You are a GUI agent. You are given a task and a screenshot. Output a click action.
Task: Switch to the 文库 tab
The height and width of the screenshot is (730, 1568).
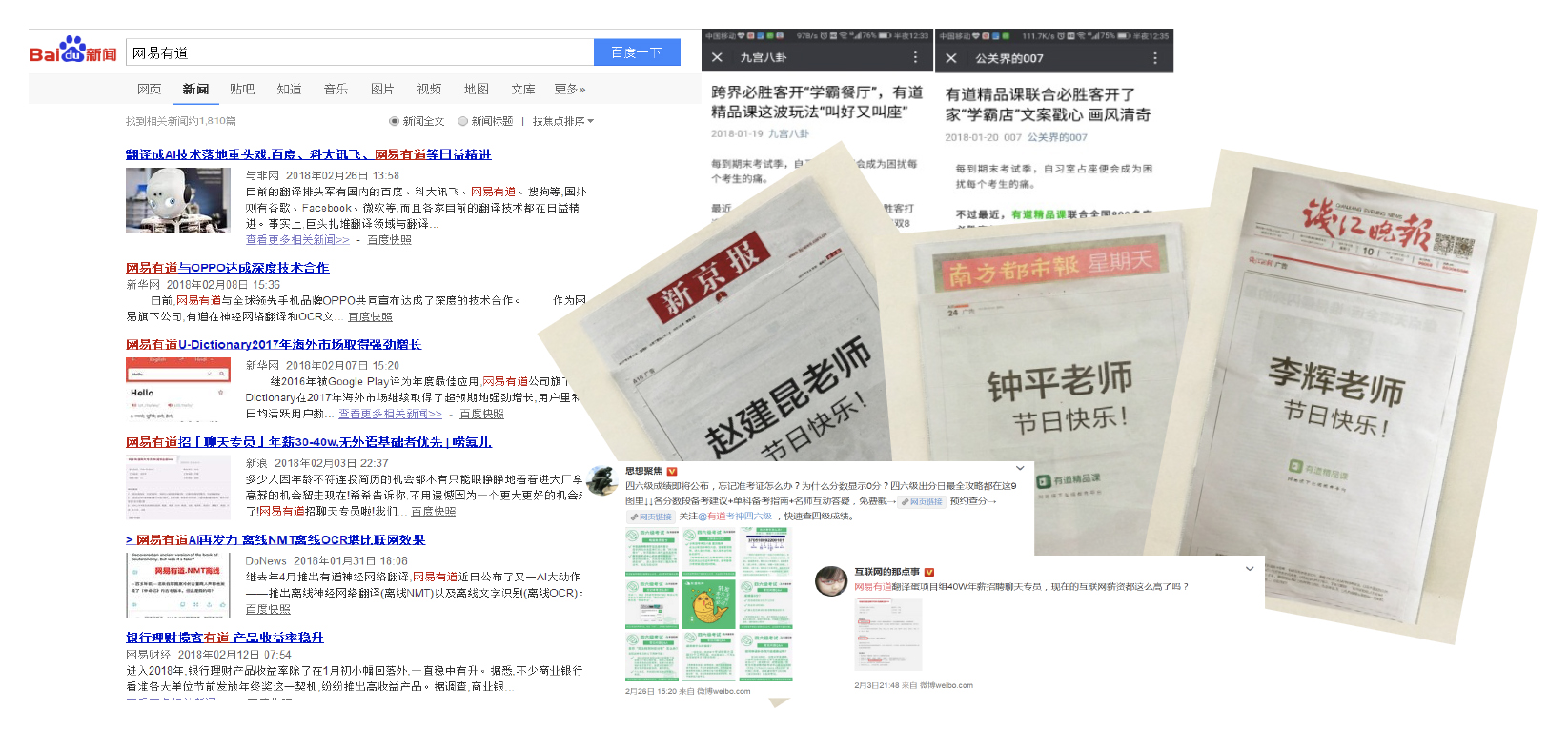[523, 89]
